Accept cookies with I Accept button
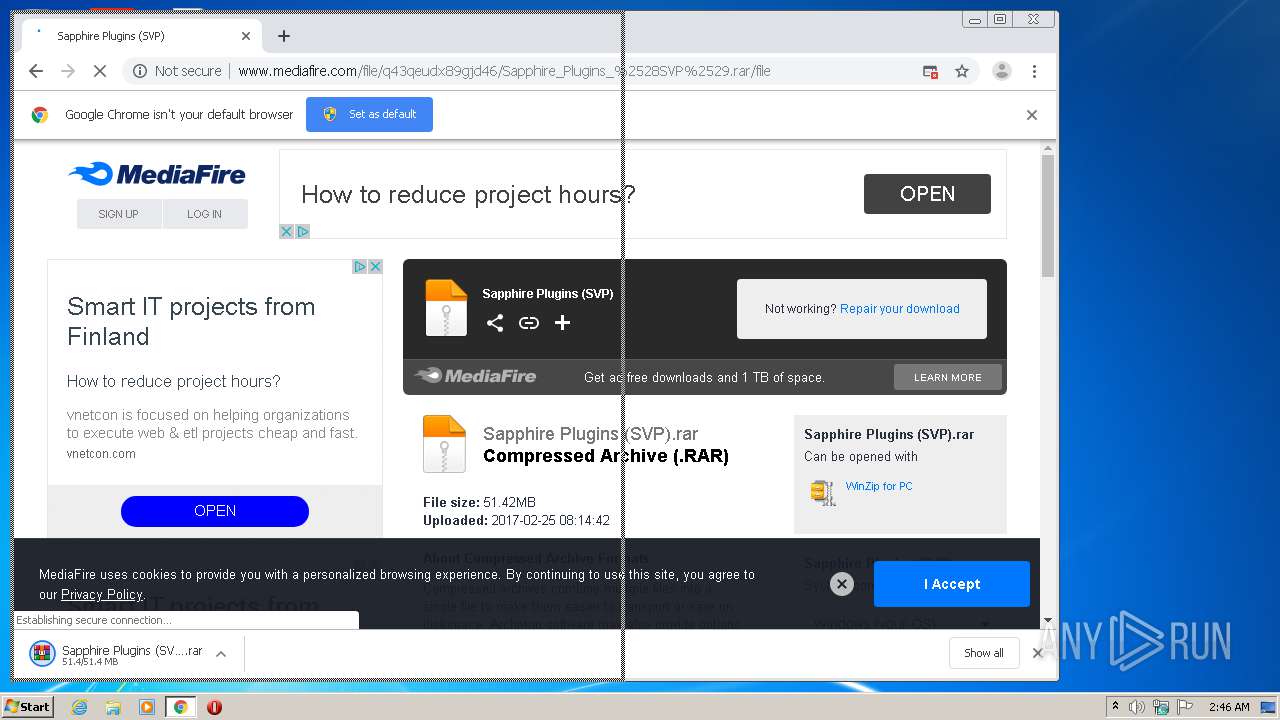Viewport: 1280px width, 720px height. tap(952, 584)
